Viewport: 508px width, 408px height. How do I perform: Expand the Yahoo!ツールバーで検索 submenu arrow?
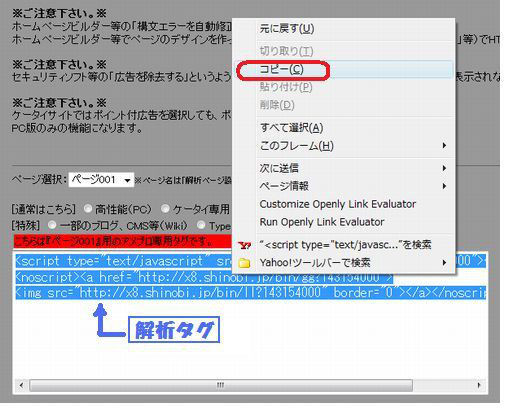pos(444,263)
